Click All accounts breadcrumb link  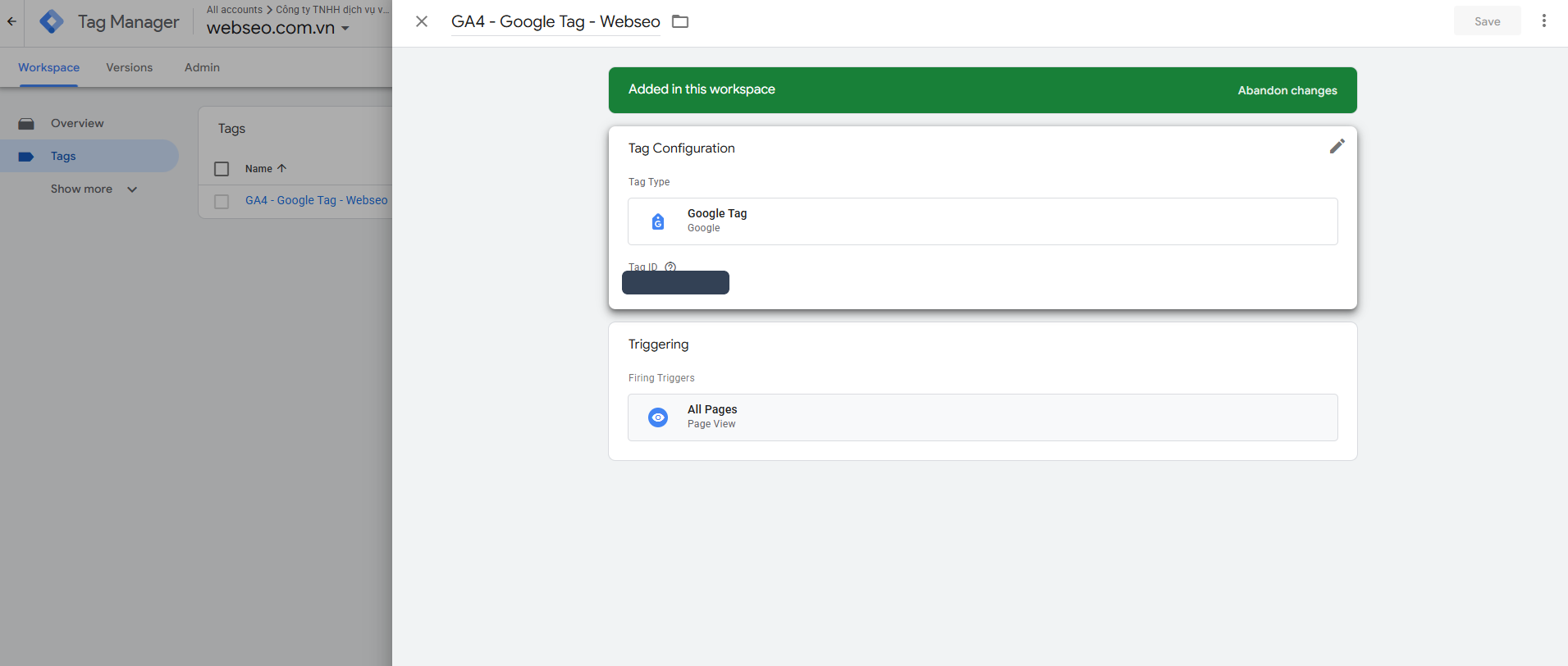[235, 10]
